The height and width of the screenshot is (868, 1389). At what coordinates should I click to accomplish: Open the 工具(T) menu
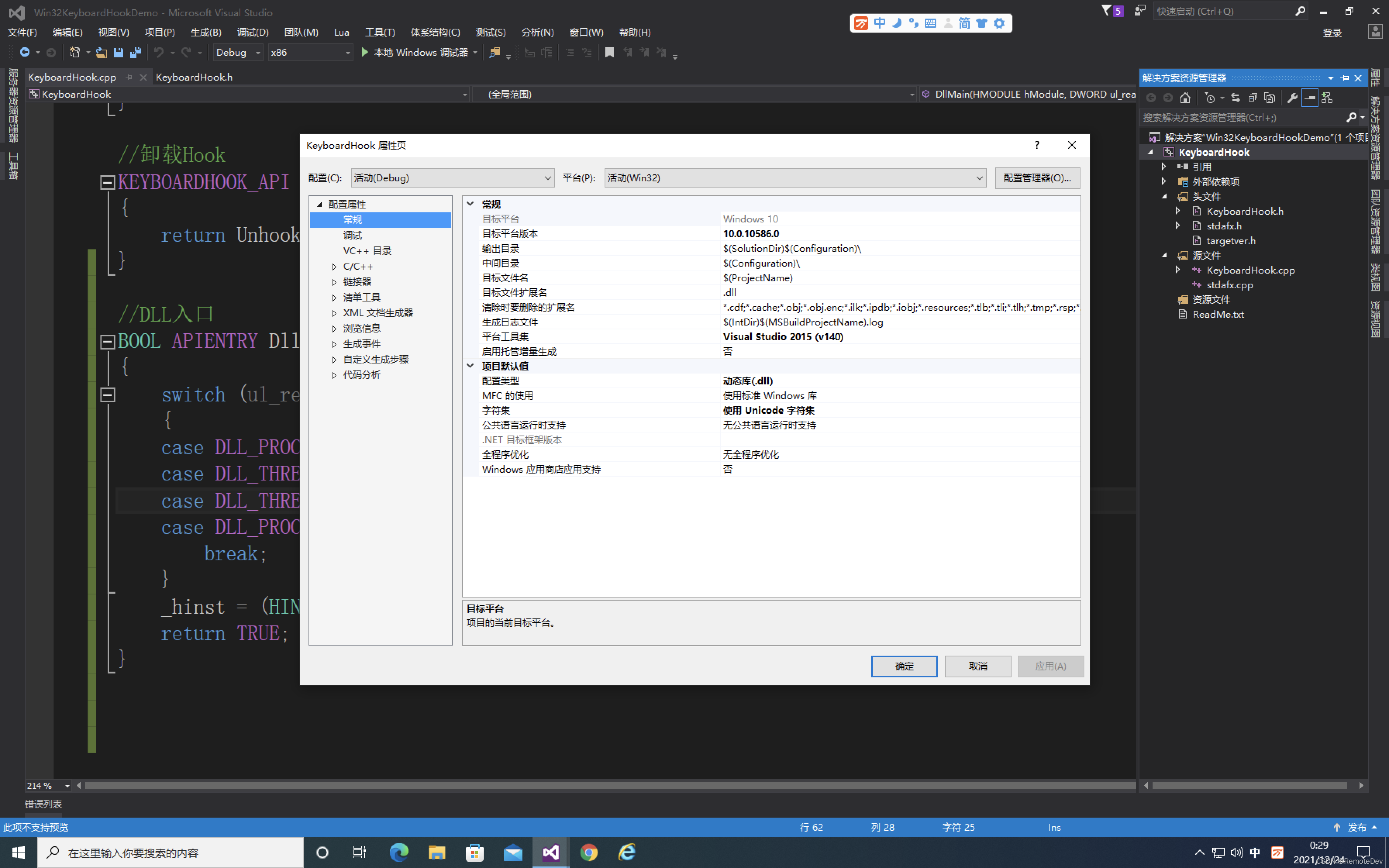click(379, 32)
